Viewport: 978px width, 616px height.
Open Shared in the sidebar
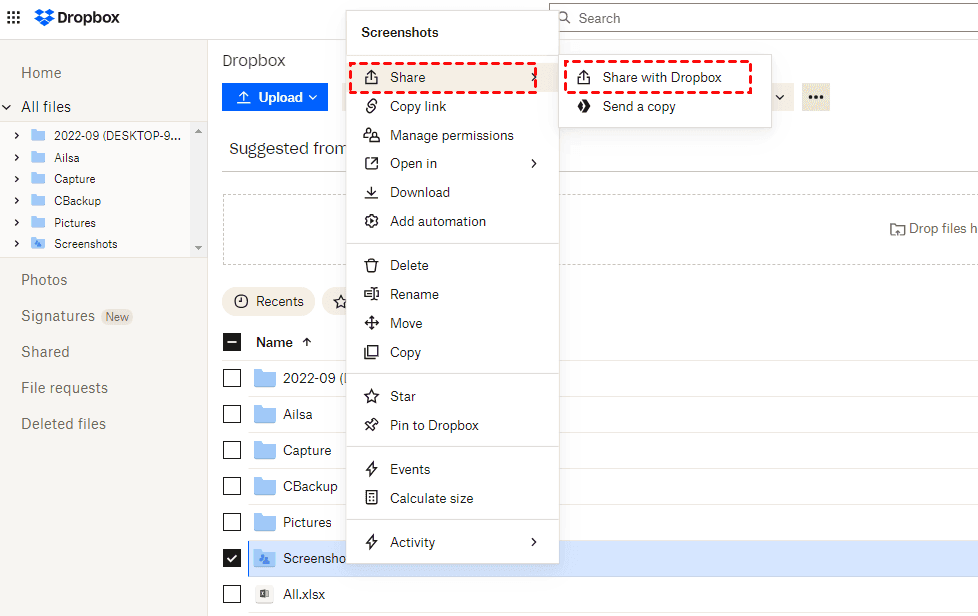click(45, 352)
